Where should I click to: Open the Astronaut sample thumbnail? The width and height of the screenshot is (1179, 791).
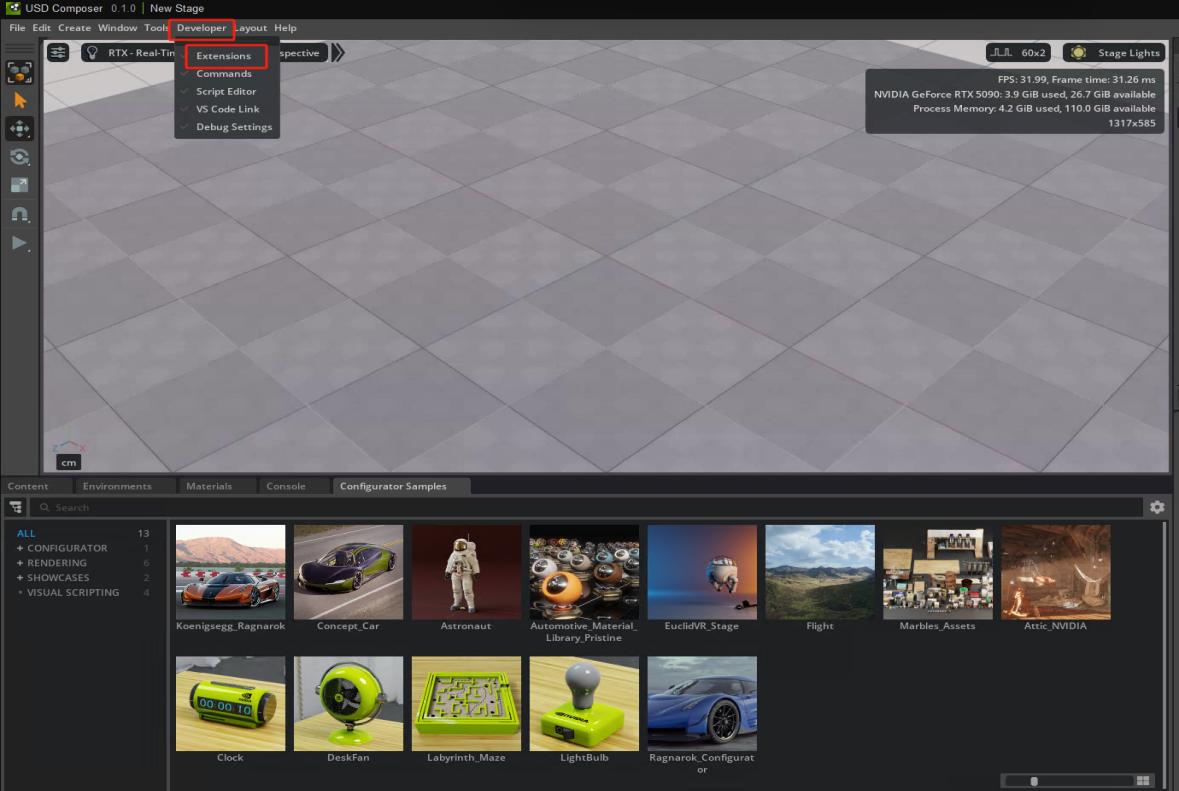pyautogui.click(x=466, y=572)
